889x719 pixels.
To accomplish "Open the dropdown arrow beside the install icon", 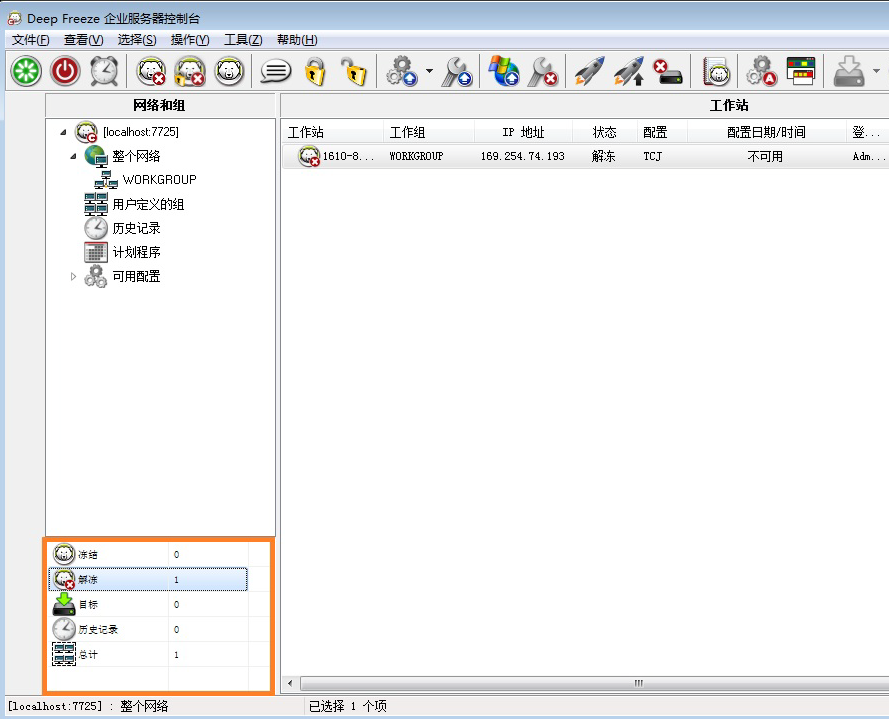I will coord(877,71).
